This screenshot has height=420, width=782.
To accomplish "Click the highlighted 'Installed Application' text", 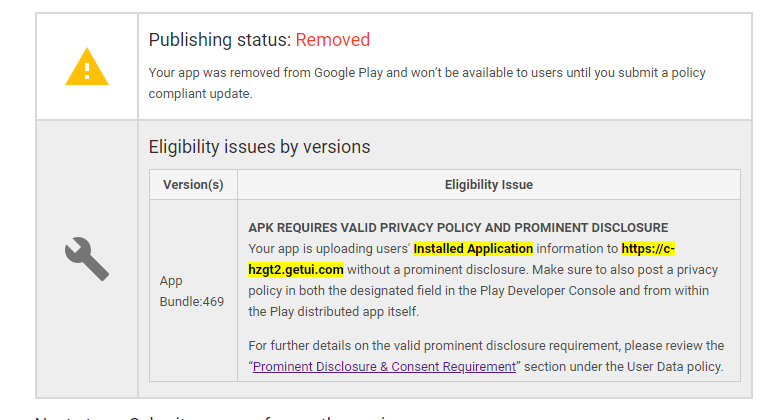I will click(473, 248).
